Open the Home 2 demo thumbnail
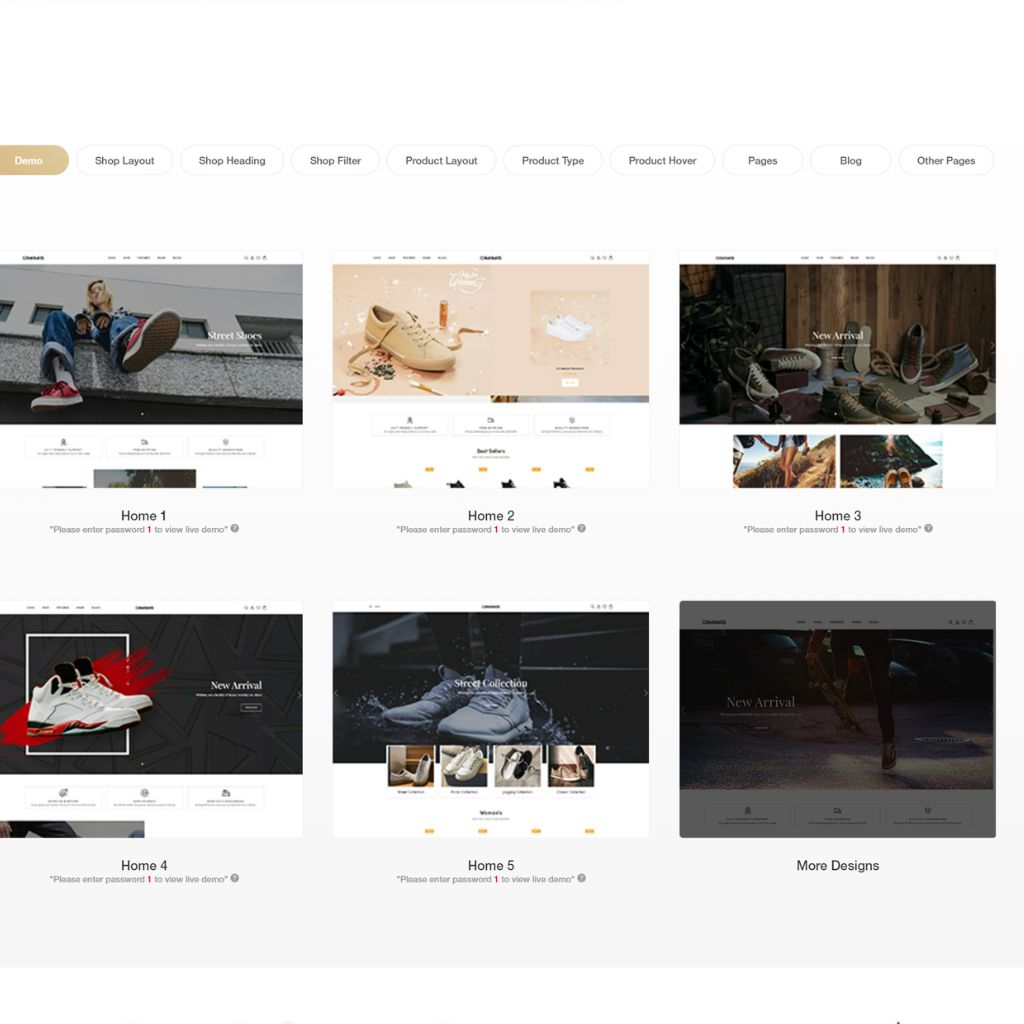This screenshot has width=1024, height=1024. coord(490,369)
